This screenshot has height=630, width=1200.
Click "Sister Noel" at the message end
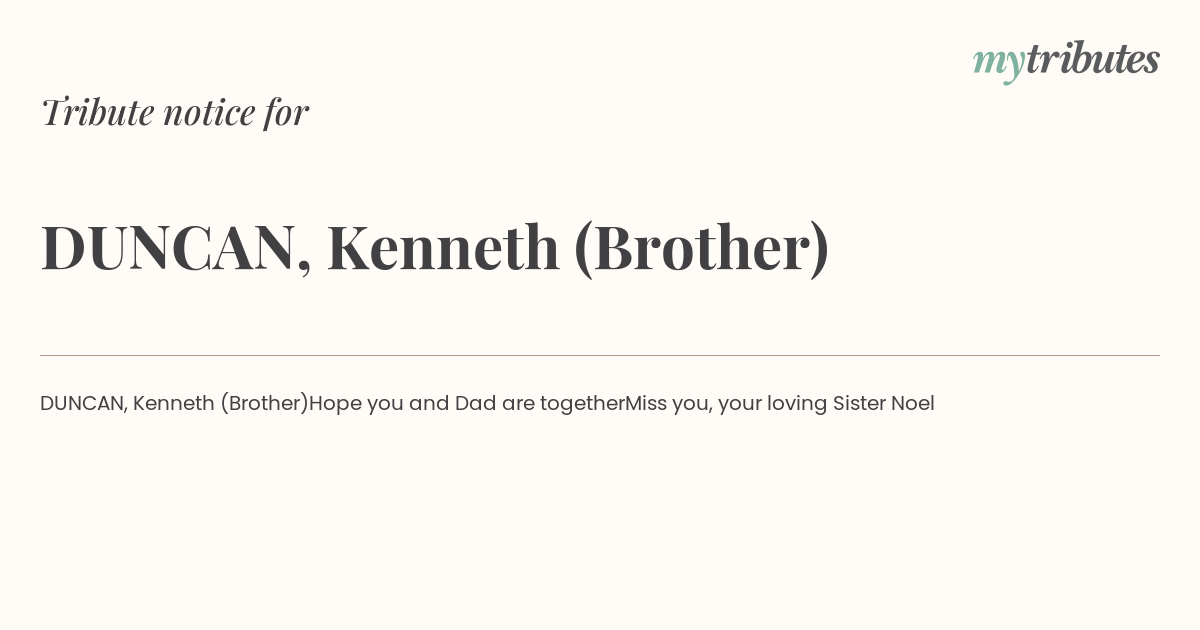pos(884,403)
